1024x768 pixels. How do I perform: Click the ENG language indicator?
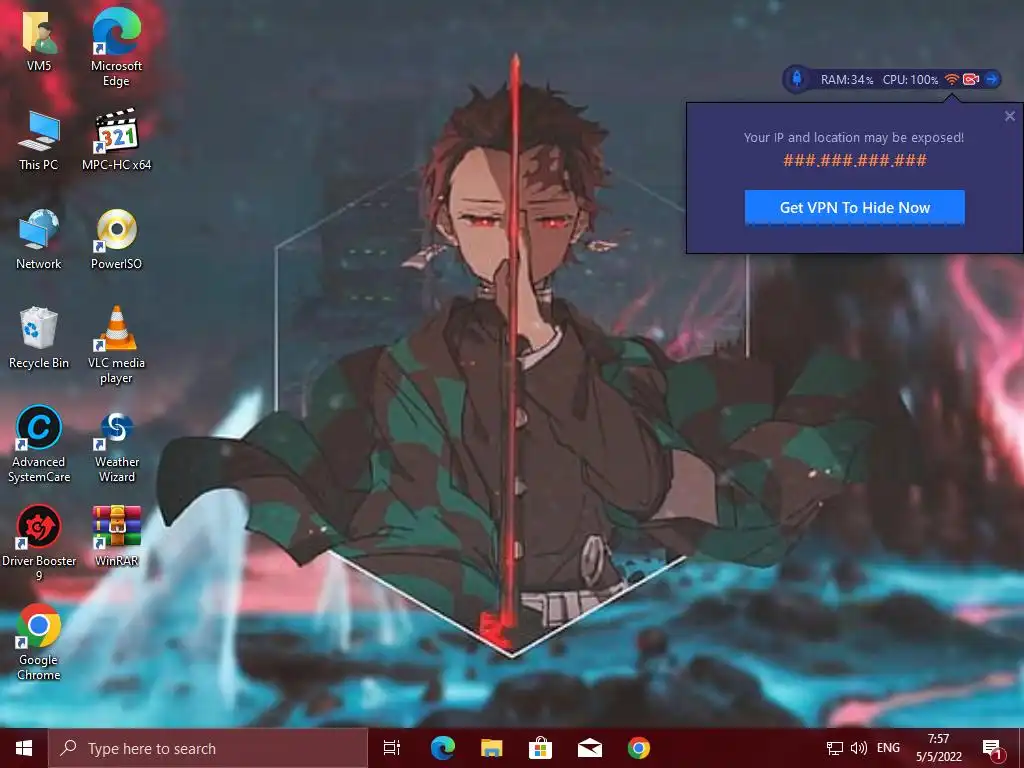click(x=888, y=748)
